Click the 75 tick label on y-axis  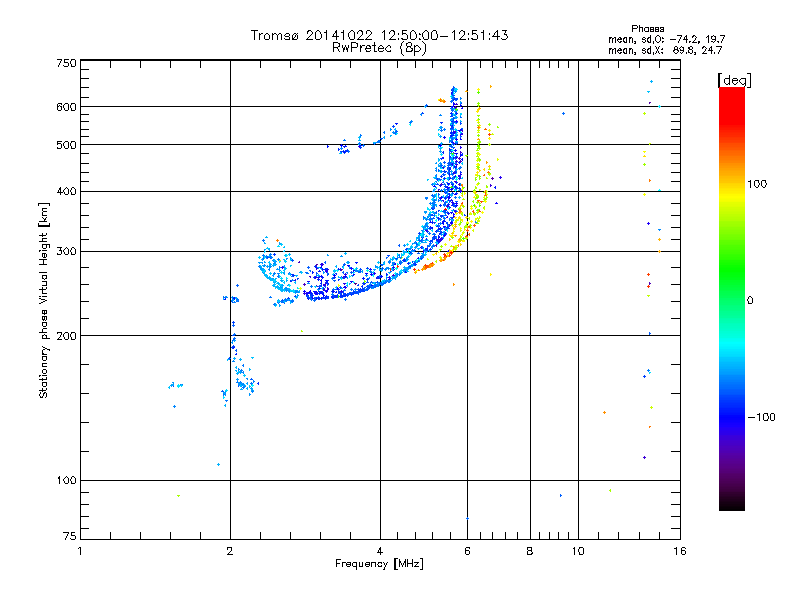point(69,537)
